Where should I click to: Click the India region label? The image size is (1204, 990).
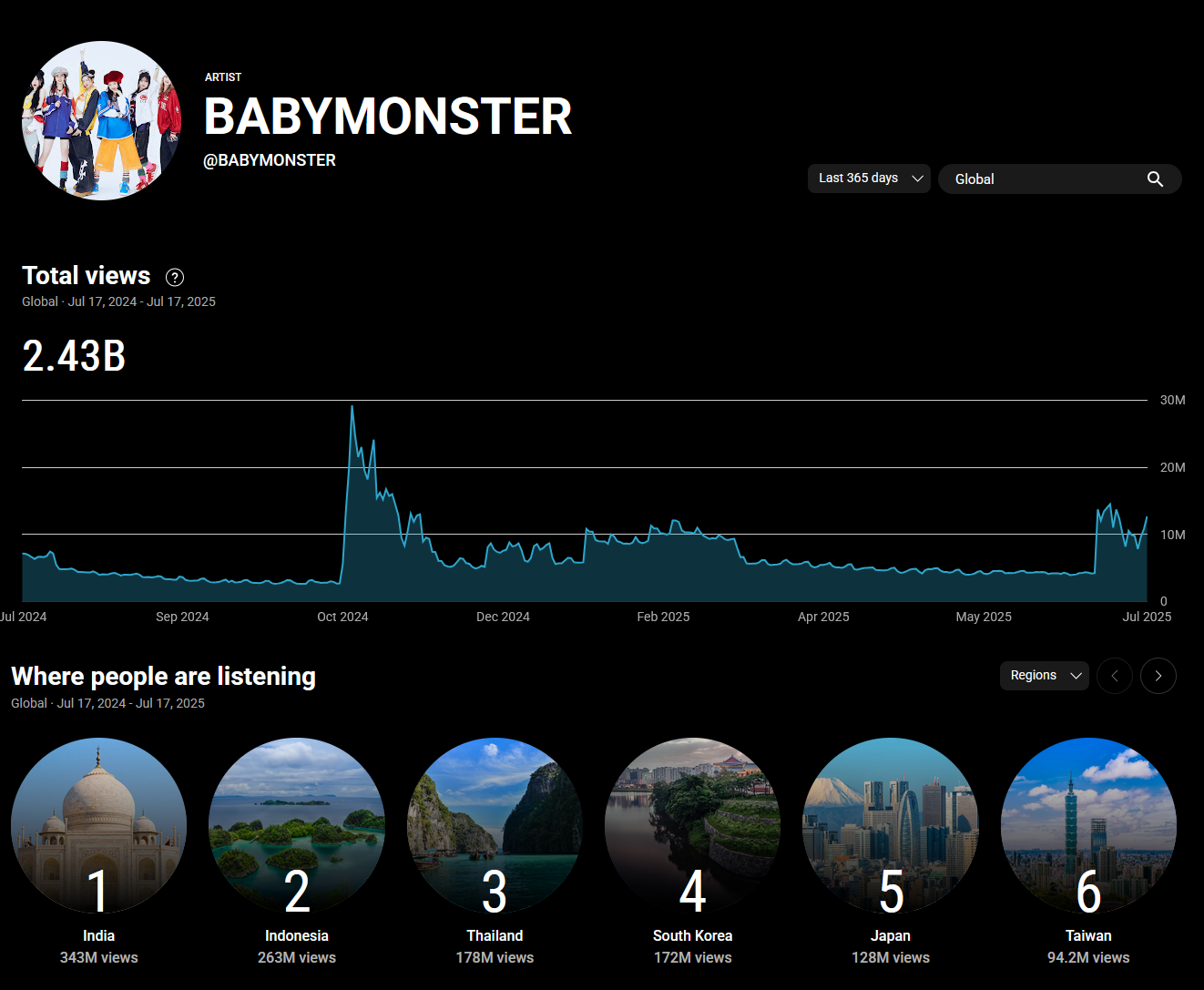point(99,935)
